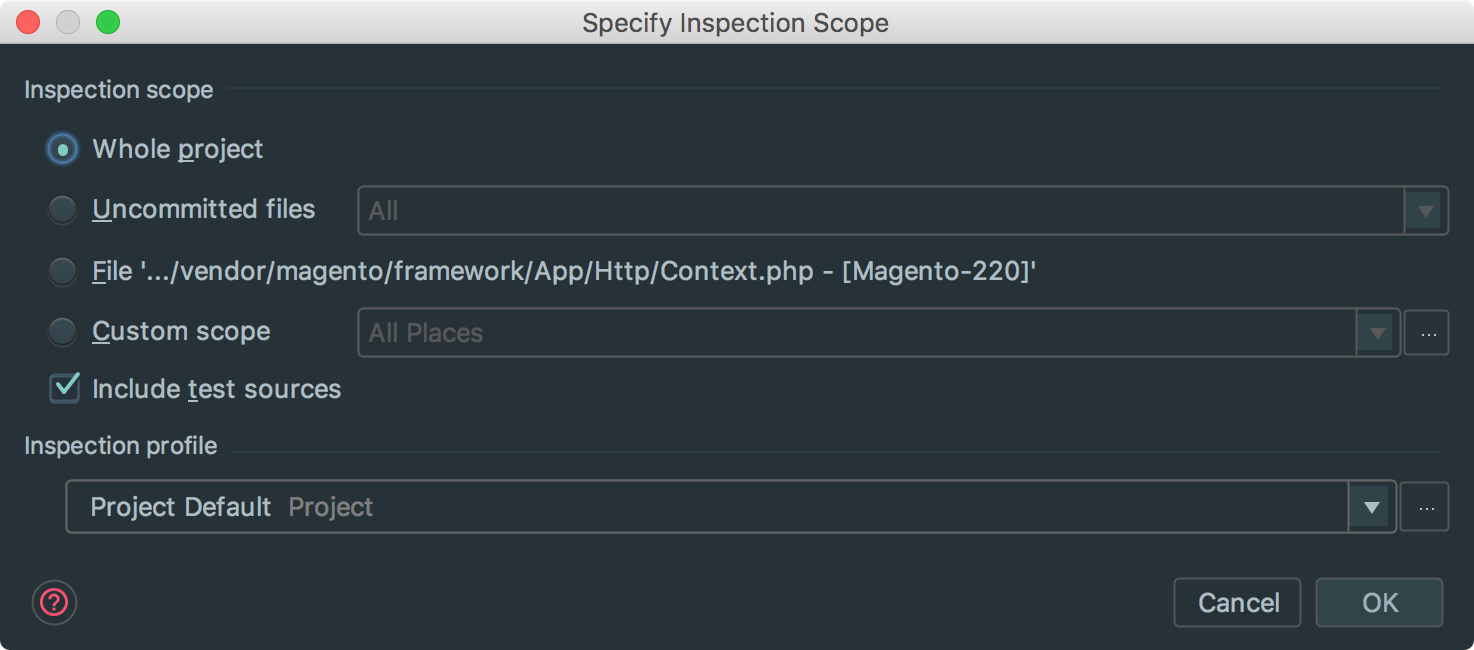Click the 'Specify Inspection Scope' title bar
1474x650 pixels.
point(735,23)
